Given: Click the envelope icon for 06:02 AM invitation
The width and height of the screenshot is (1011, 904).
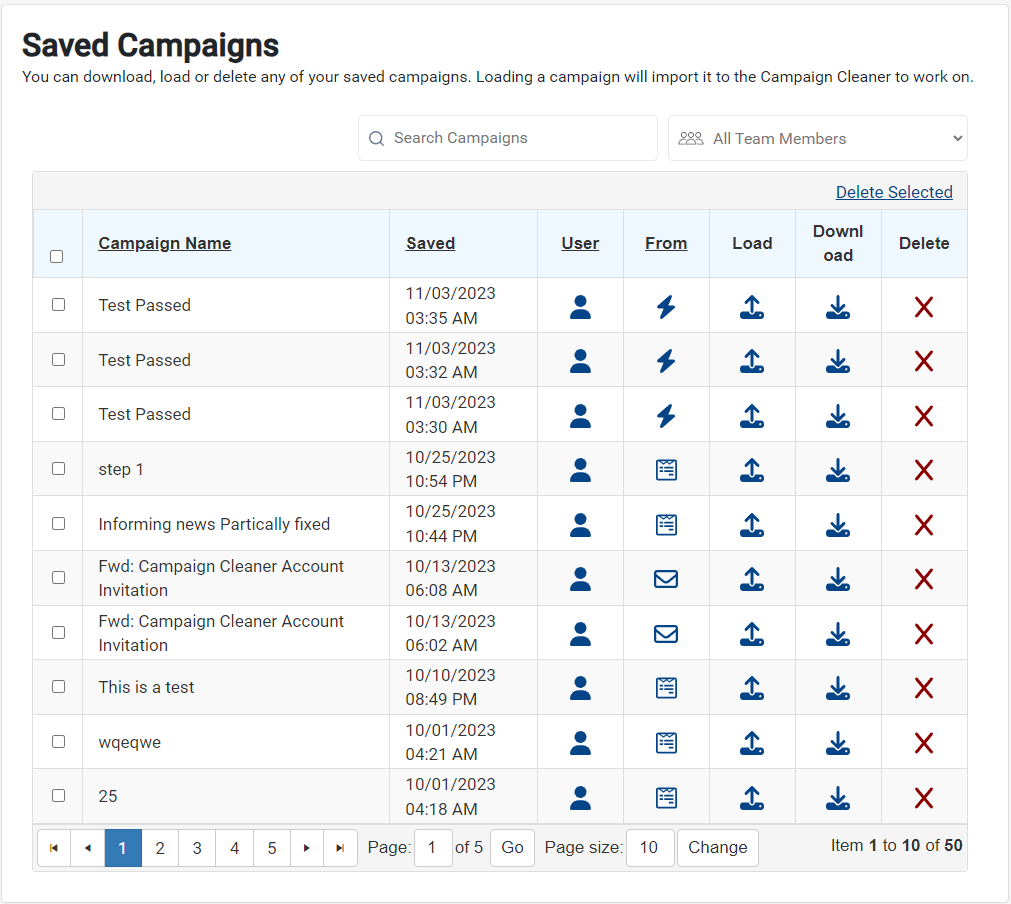Looking at the screenshot, I should [666, 634].
